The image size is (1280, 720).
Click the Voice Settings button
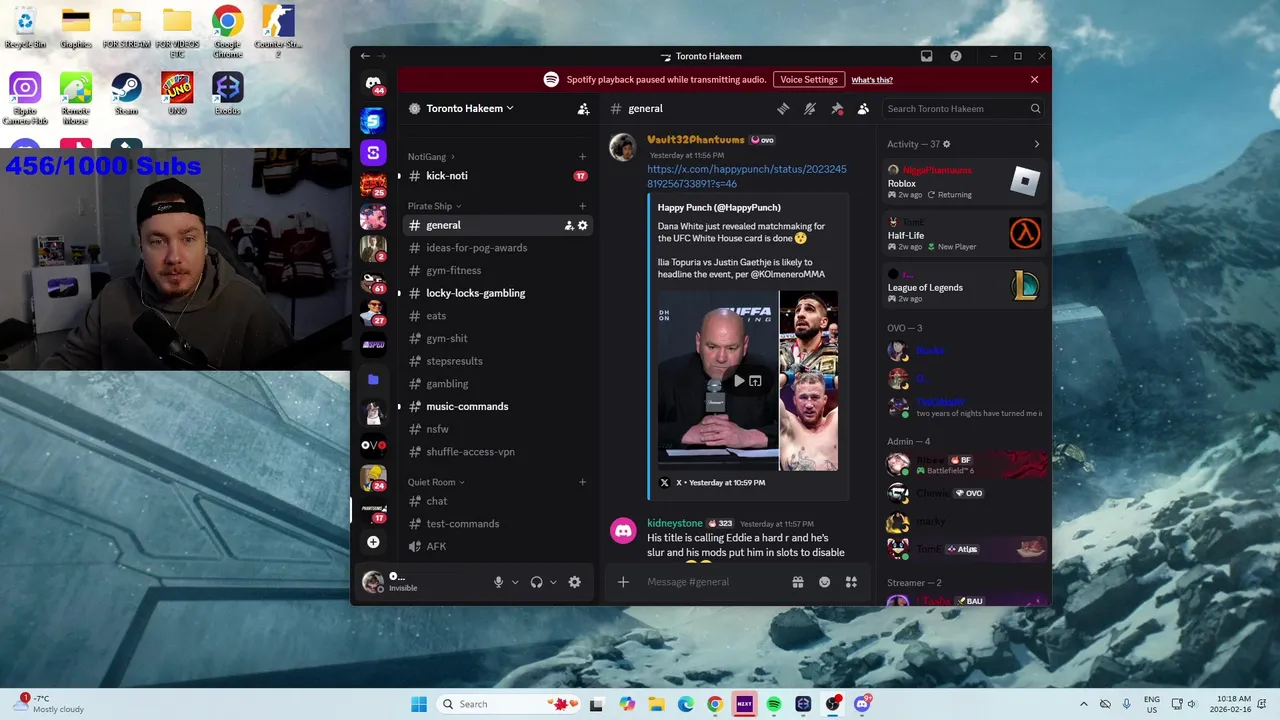coord(808,80)
